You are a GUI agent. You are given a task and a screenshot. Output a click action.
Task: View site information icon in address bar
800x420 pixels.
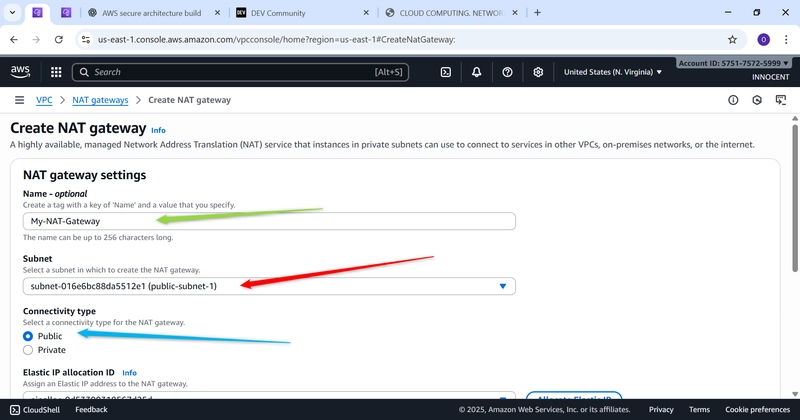click(86, 39)
